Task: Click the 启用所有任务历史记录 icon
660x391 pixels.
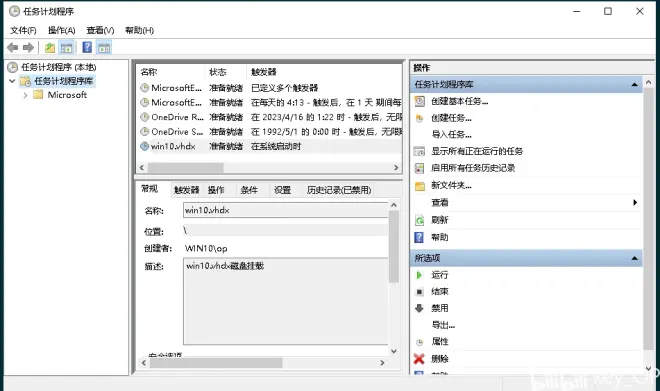Action: click(x=419, y=168)
